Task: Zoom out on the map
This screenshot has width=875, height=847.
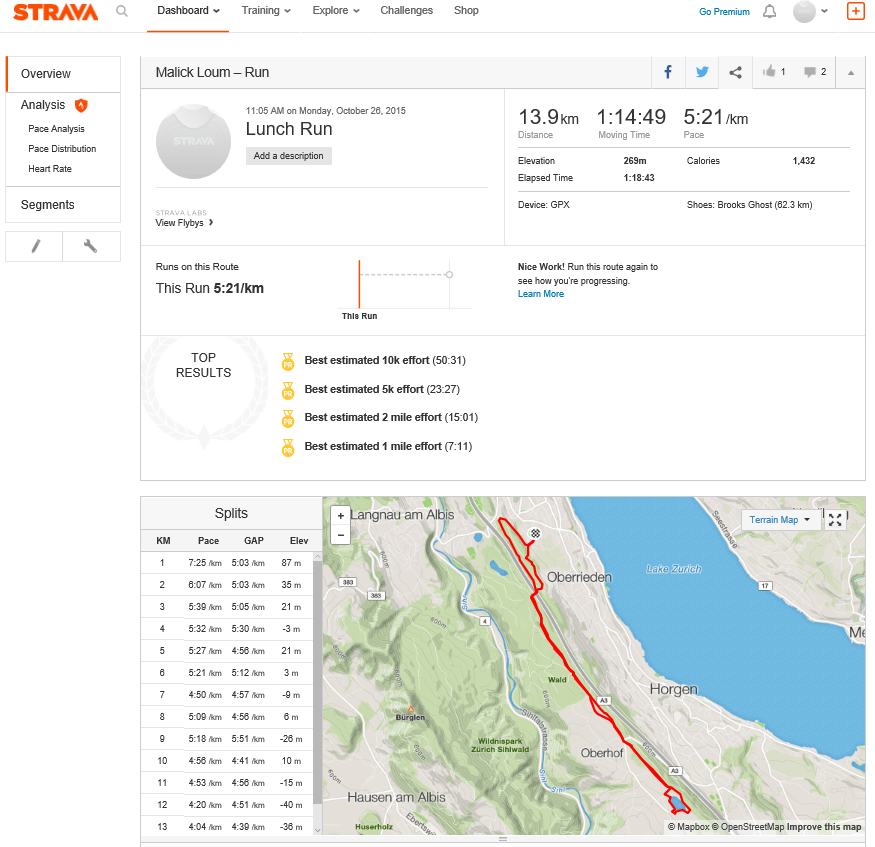Action: (x=341, y=535)
